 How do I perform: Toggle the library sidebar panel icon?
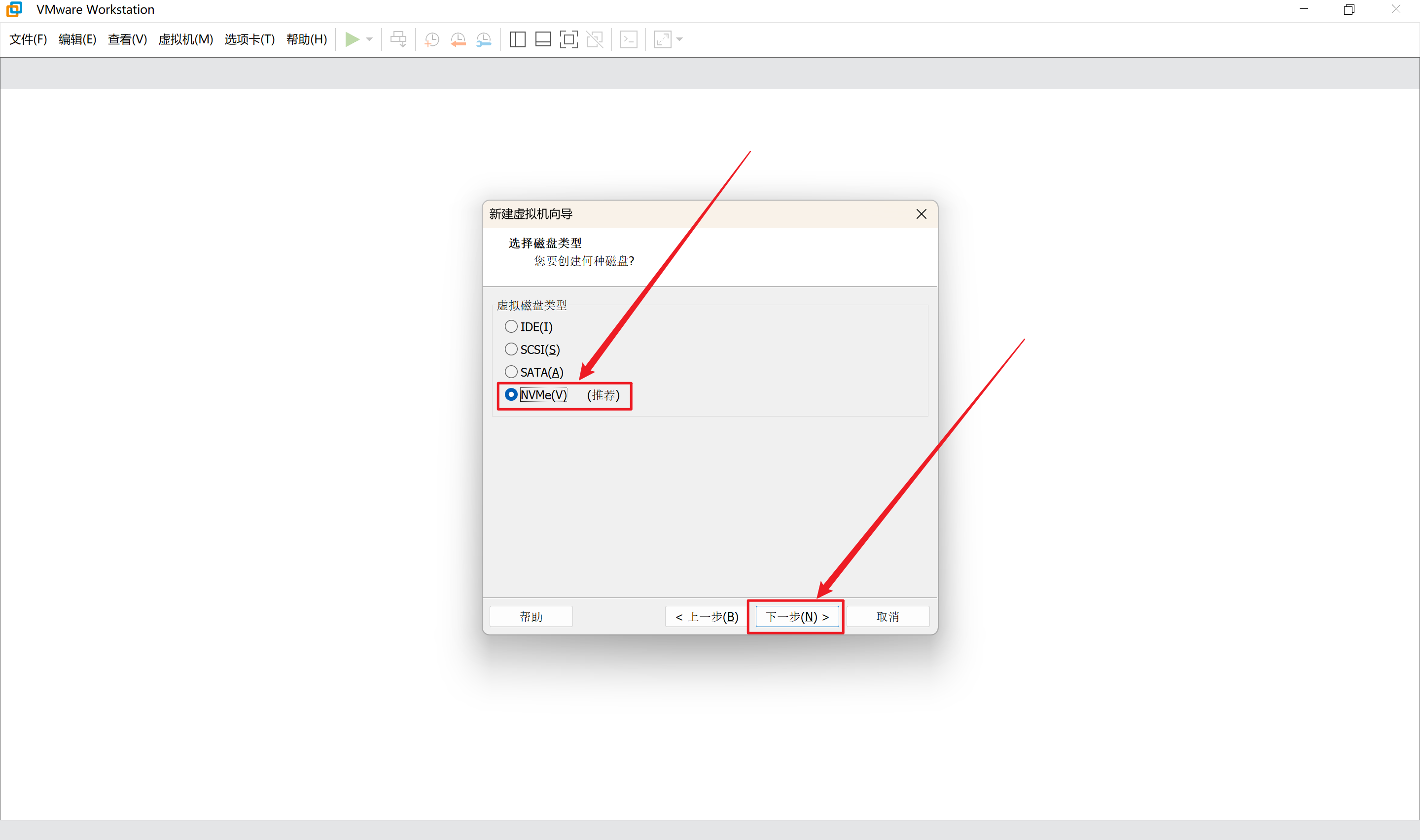[x=517, y=39]
